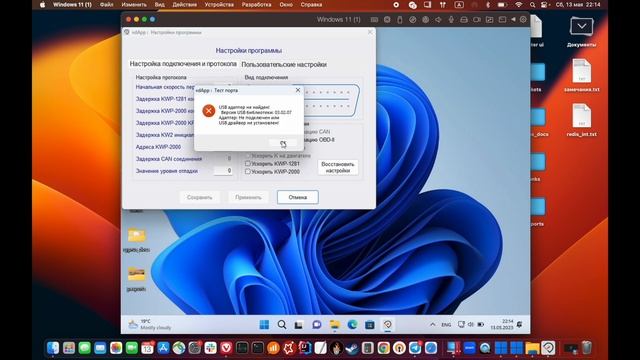Click the Адреса KWP-2000 label

click(158, 147)
